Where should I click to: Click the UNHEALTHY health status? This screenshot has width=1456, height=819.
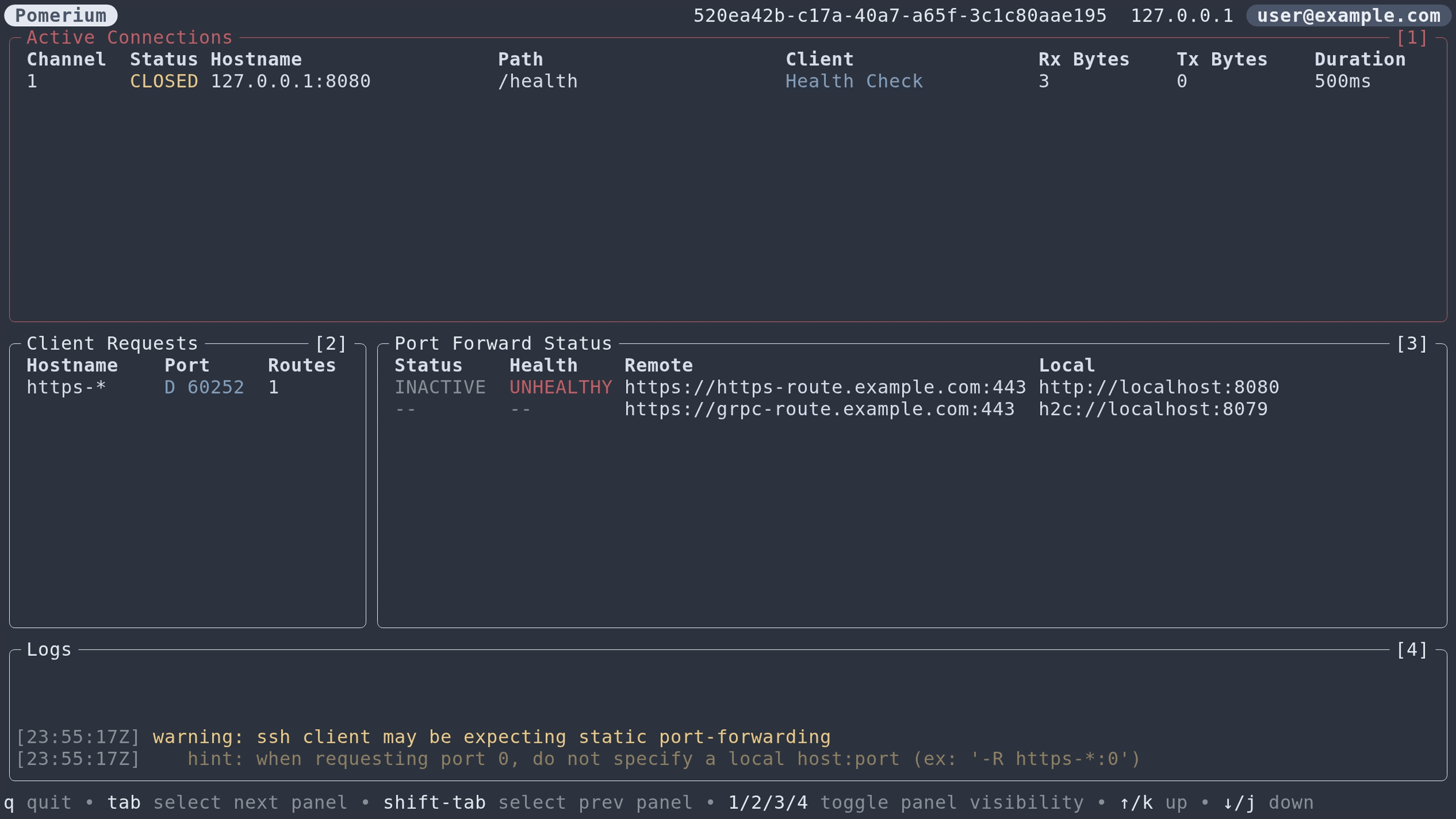click(x=560, y=387)
